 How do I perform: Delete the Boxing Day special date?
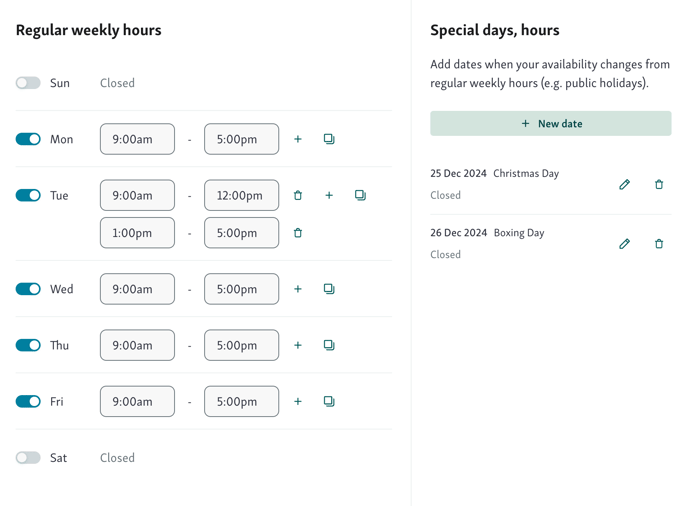tap(659, 244)
